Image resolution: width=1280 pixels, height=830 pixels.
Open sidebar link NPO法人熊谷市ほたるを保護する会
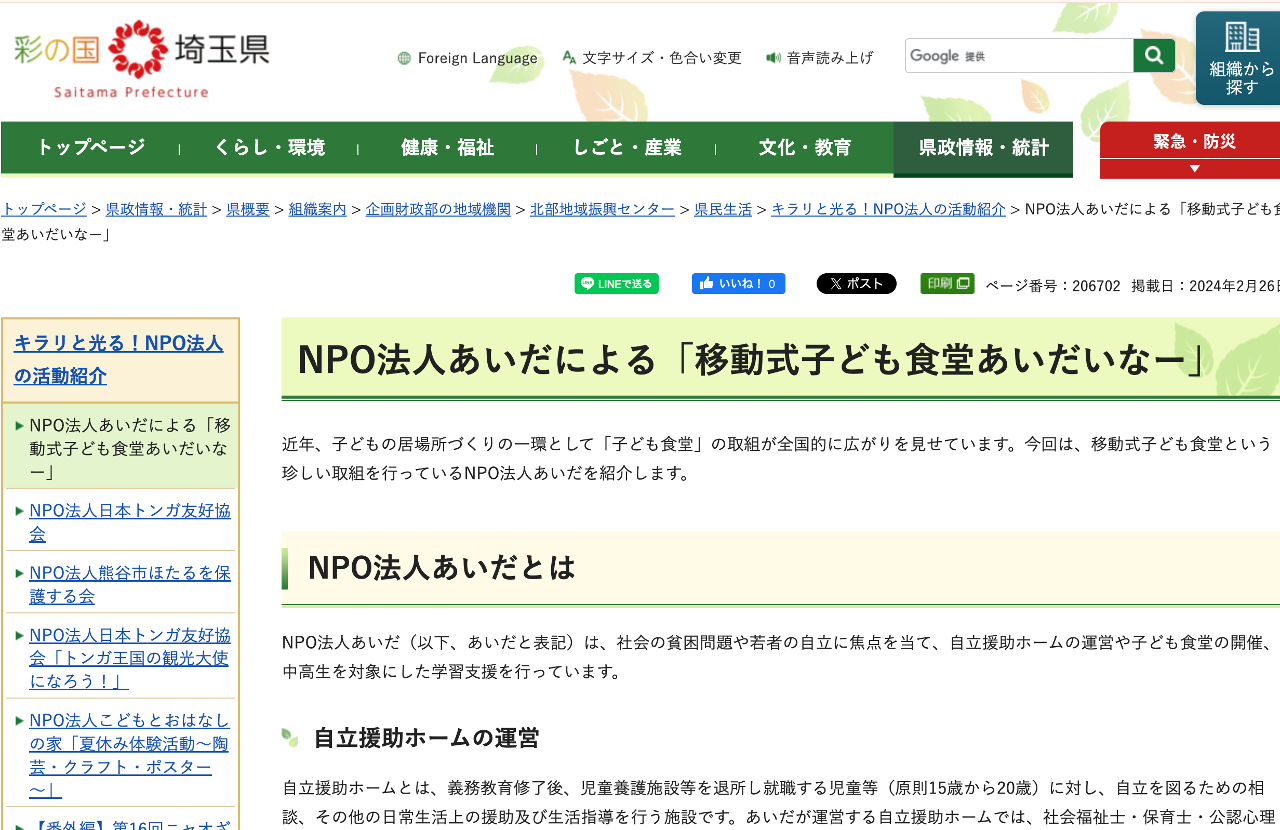click(130, 584)
